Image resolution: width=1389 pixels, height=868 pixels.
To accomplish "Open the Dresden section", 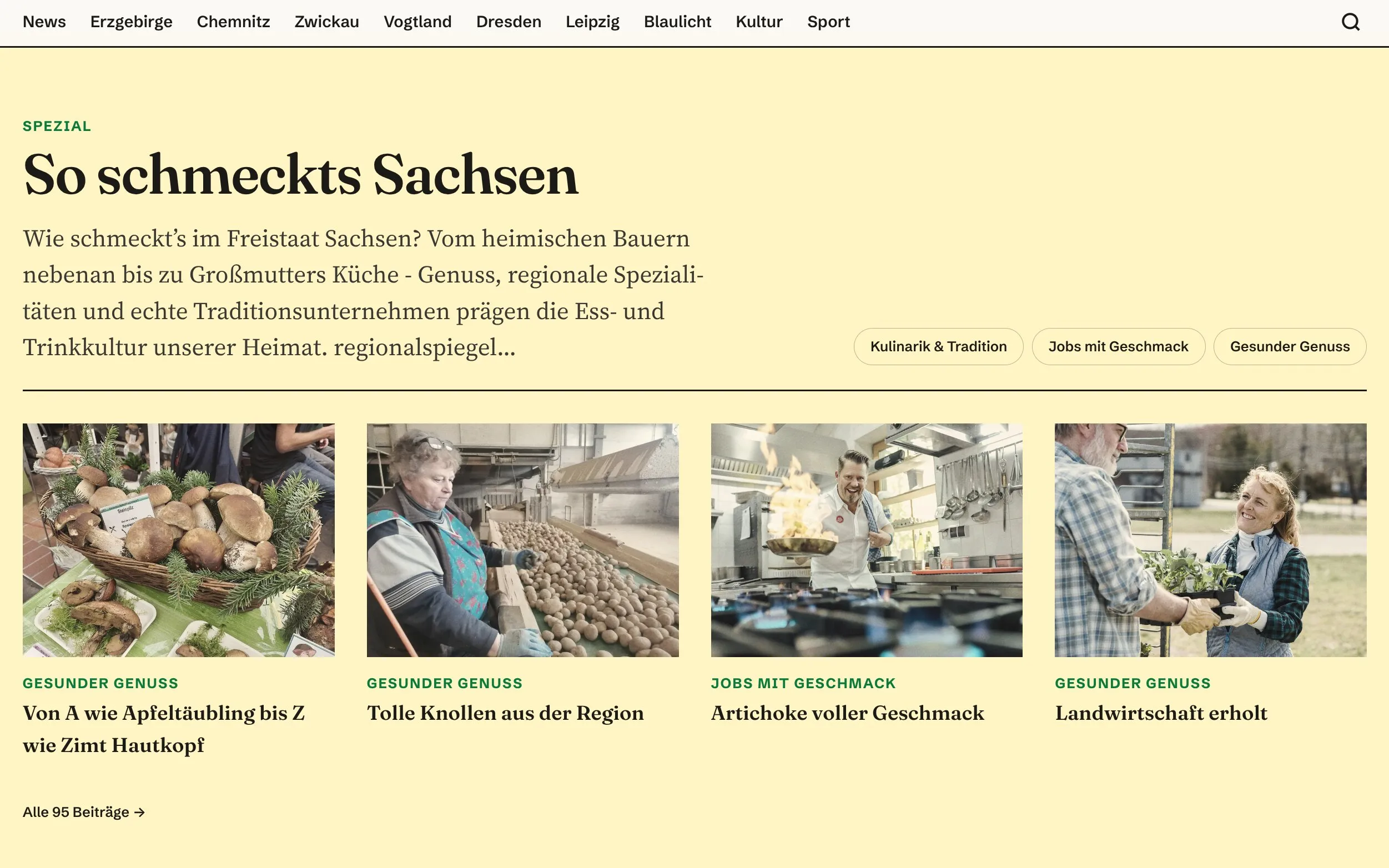I will [509, 22].
